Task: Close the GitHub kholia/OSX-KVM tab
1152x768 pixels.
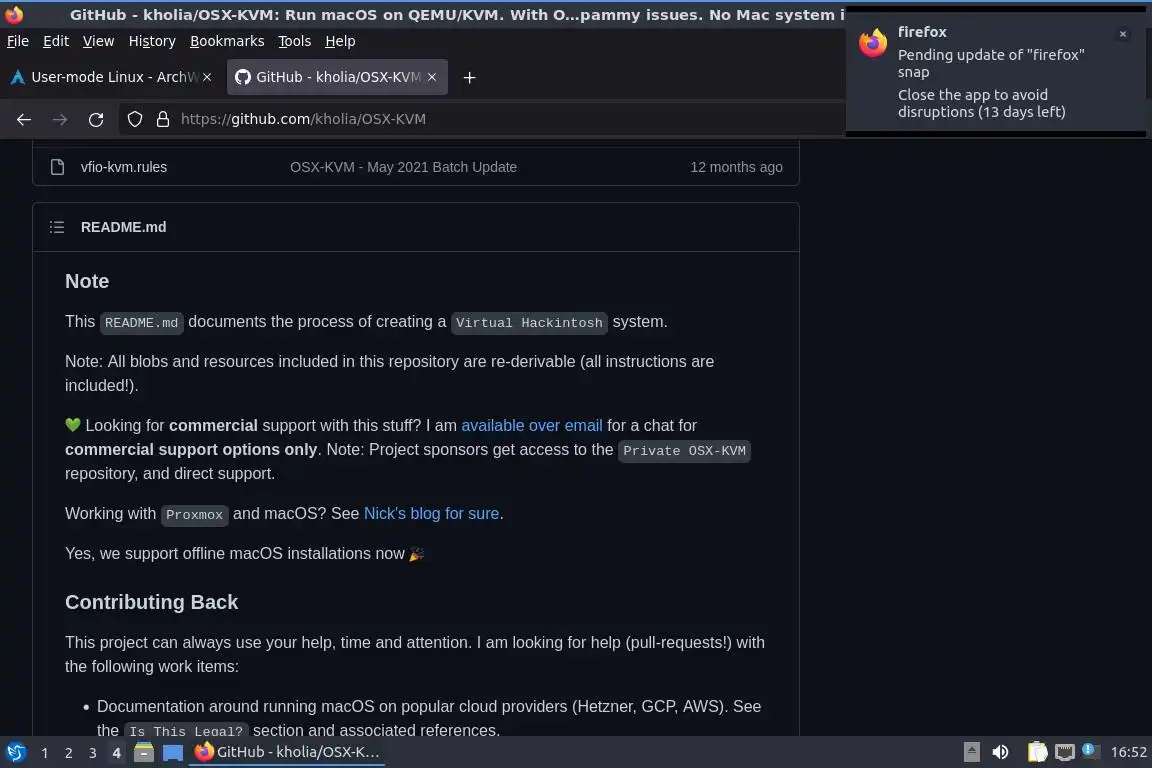Action: (432, 77)
